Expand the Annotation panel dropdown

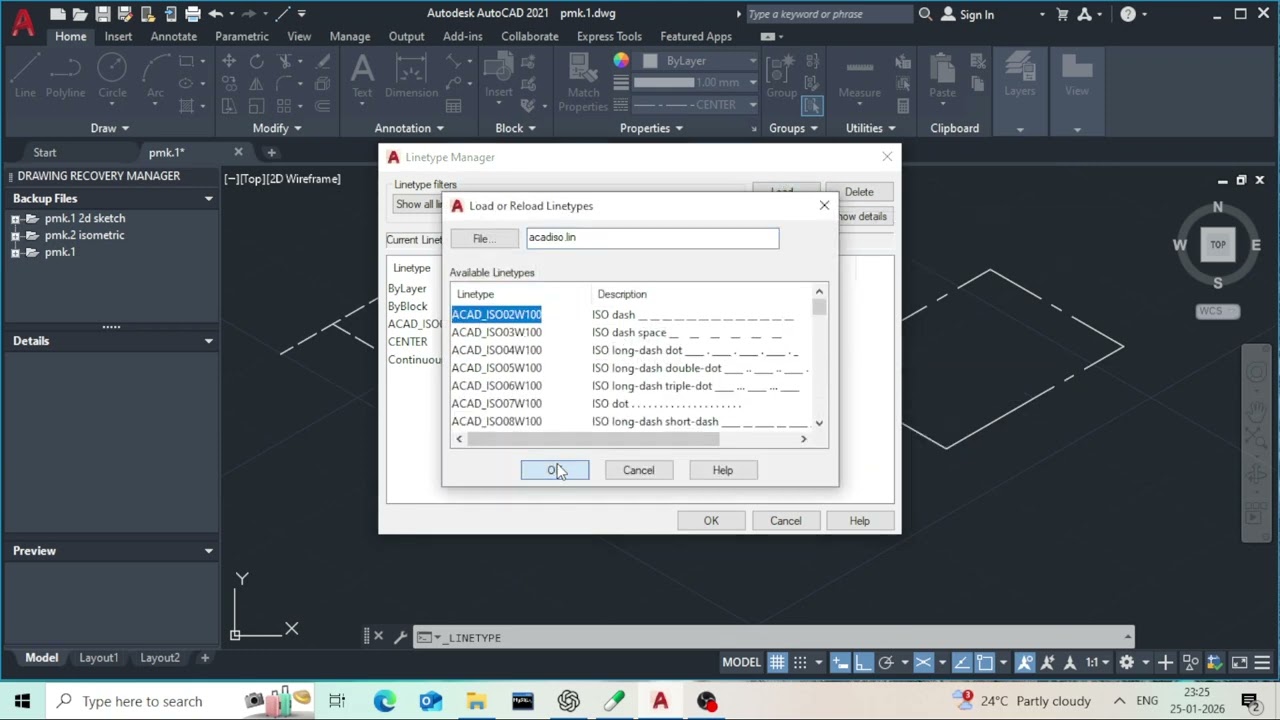click(x=409, y=128)
